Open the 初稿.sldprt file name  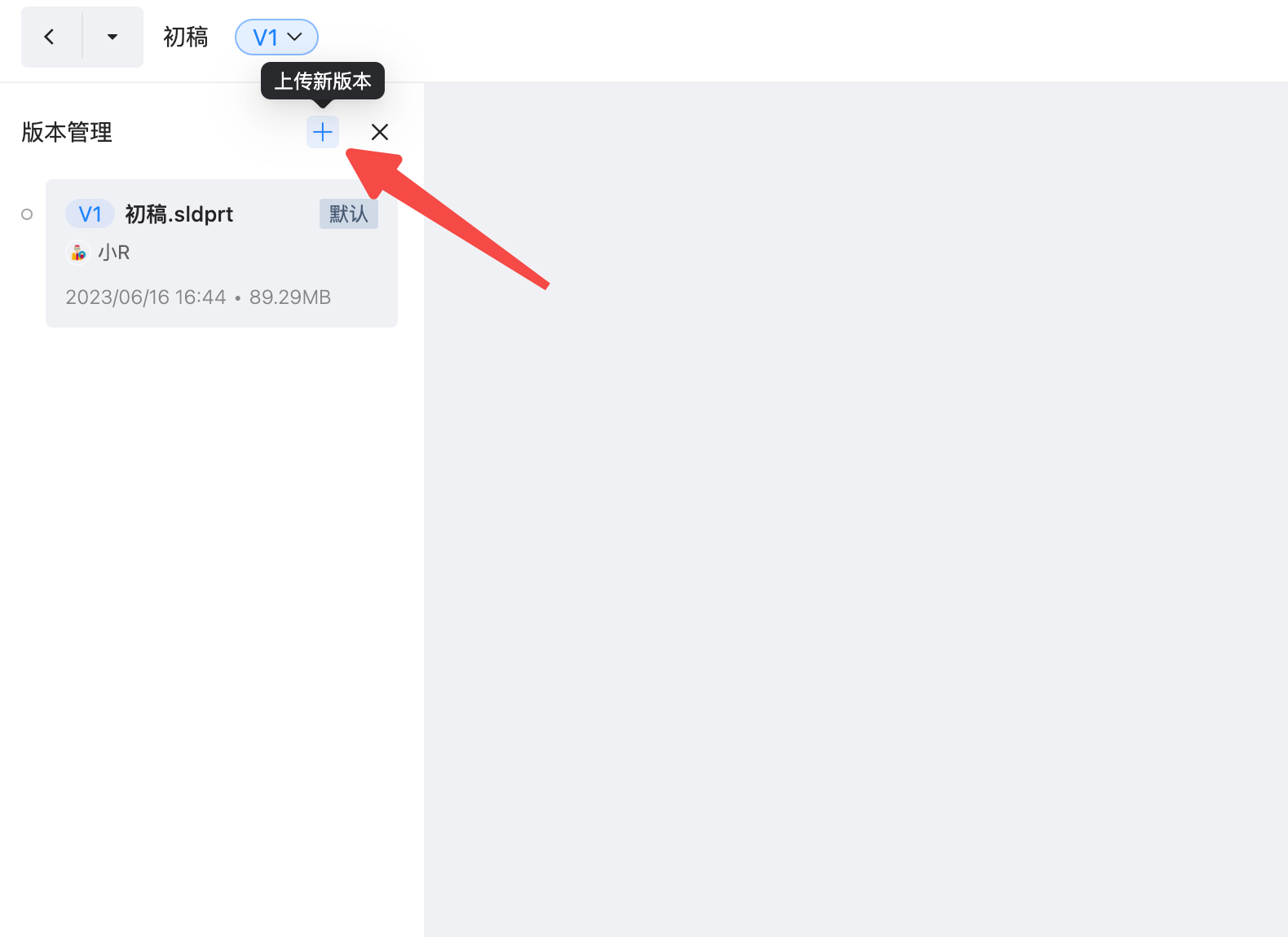(179, 214)
